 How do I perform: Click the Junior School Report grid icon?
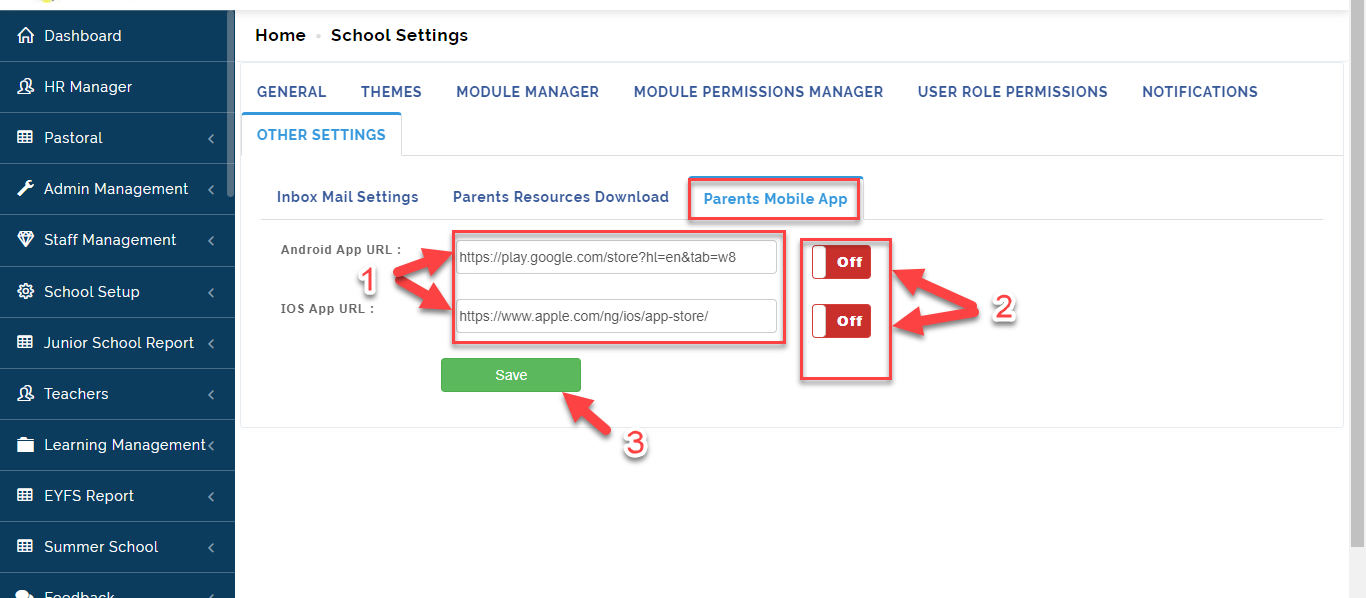coord(26,343)
